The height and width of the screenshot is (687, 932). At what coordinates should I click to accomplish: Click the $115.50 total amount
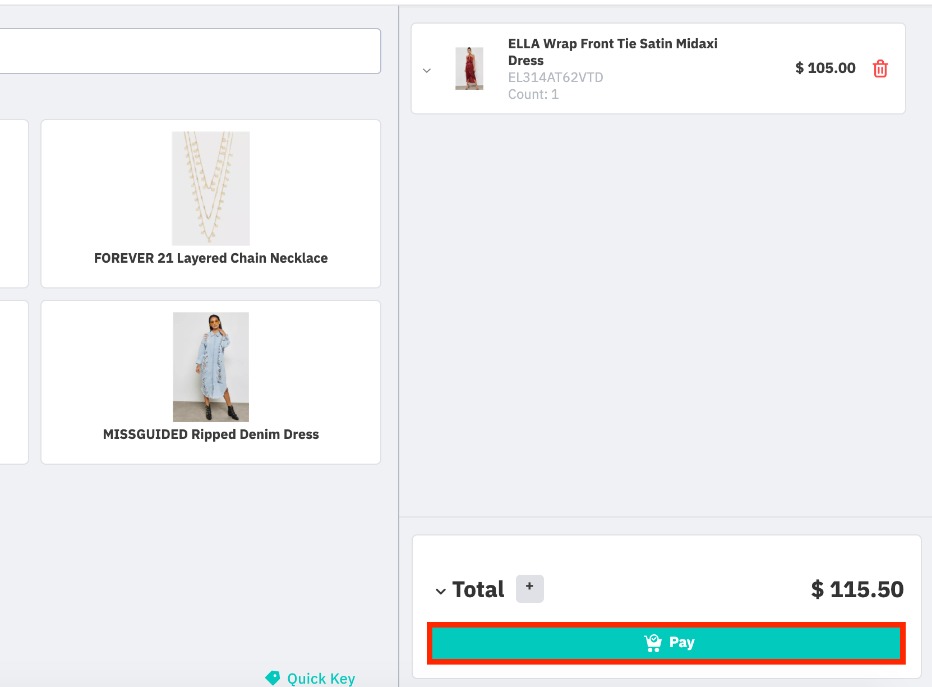857,590
